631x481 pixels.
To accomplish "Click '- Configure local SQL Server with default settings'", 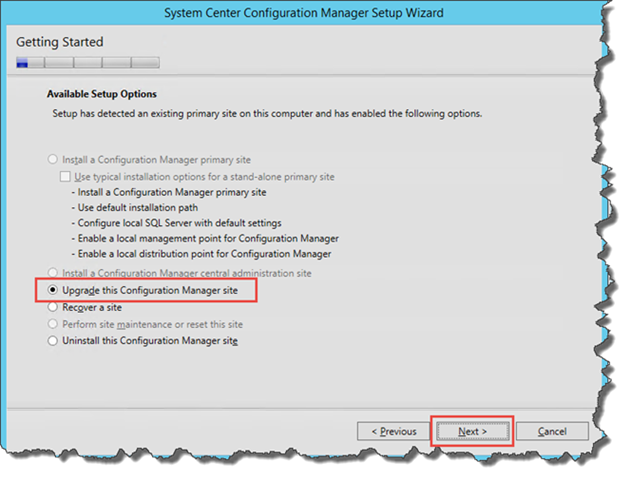I will 176,223.
